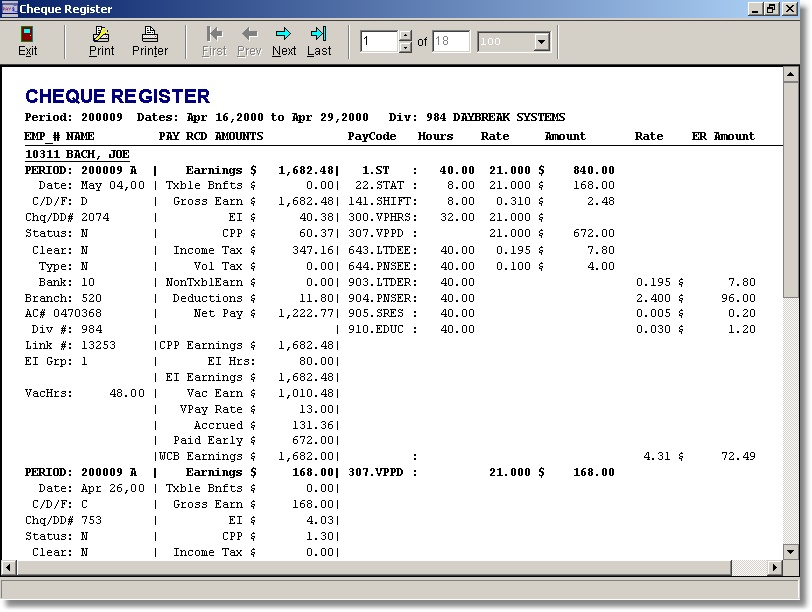Click the total pages field showing 18
This screenshot has height=612, width=812.
[450, 42]
